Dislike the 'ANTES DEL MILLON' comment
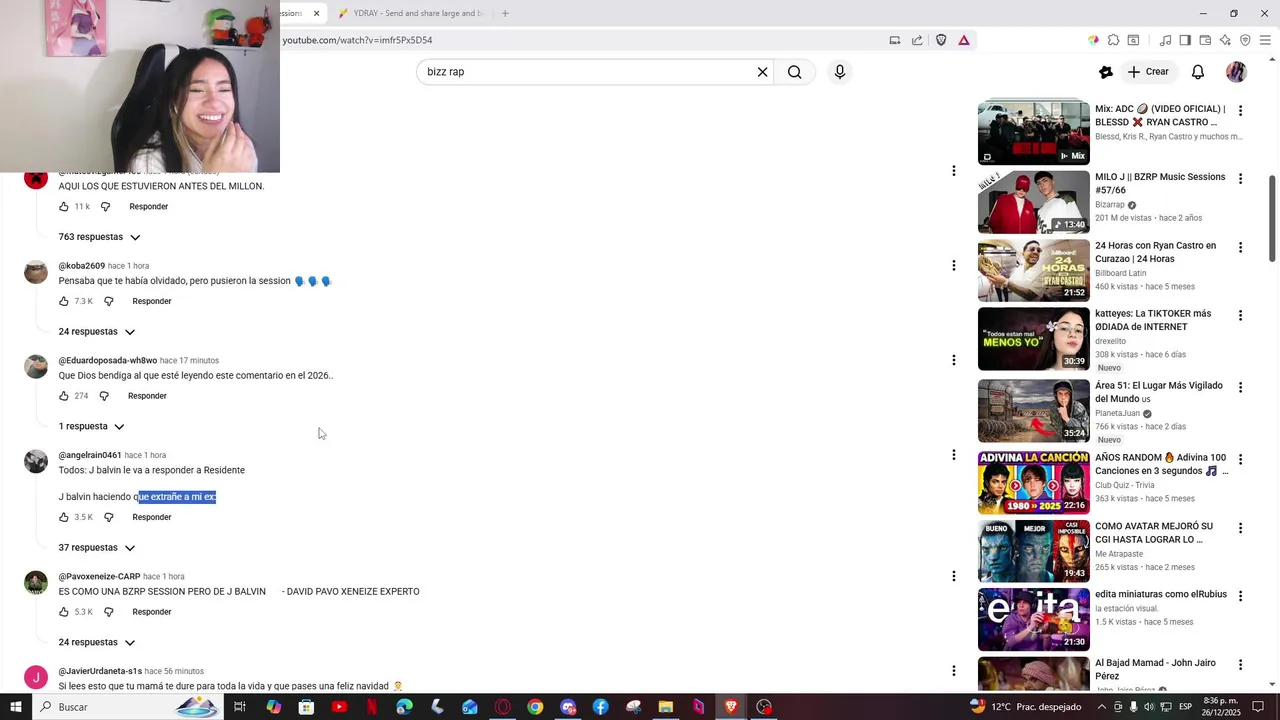Viewport: 1280px width, 720px height. coord(105,207)
